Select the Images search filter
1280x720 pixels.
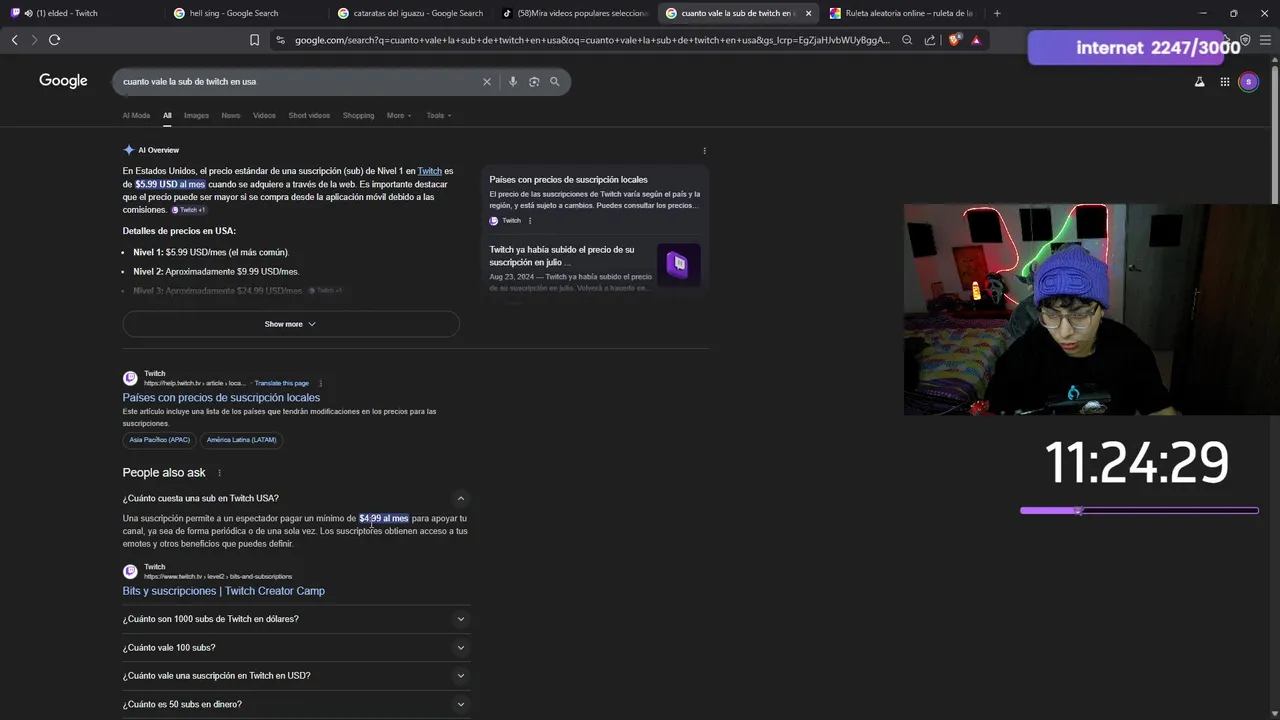click(x=196, y=116)
